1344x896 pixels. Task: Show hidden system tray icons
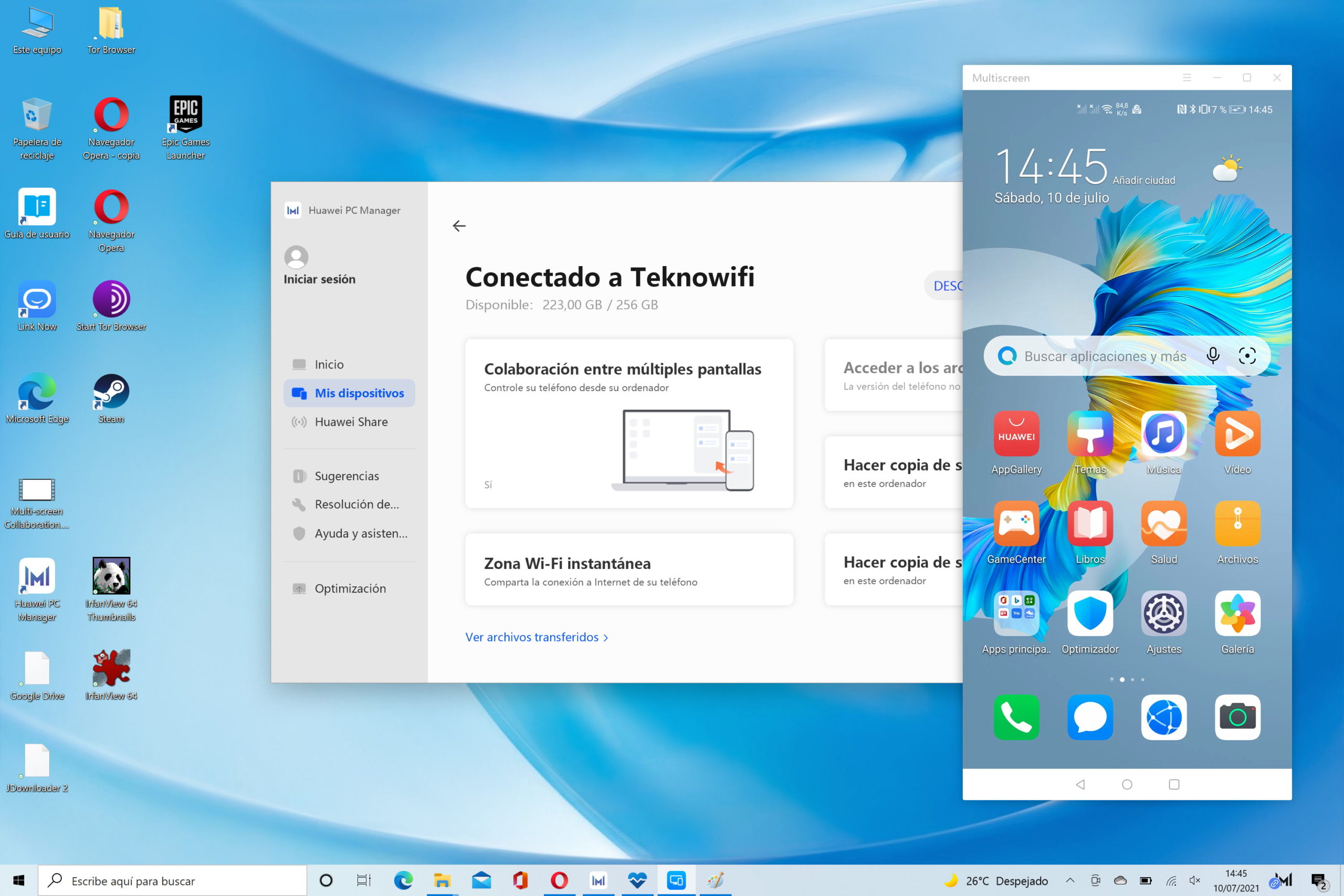coord(1070,881)
